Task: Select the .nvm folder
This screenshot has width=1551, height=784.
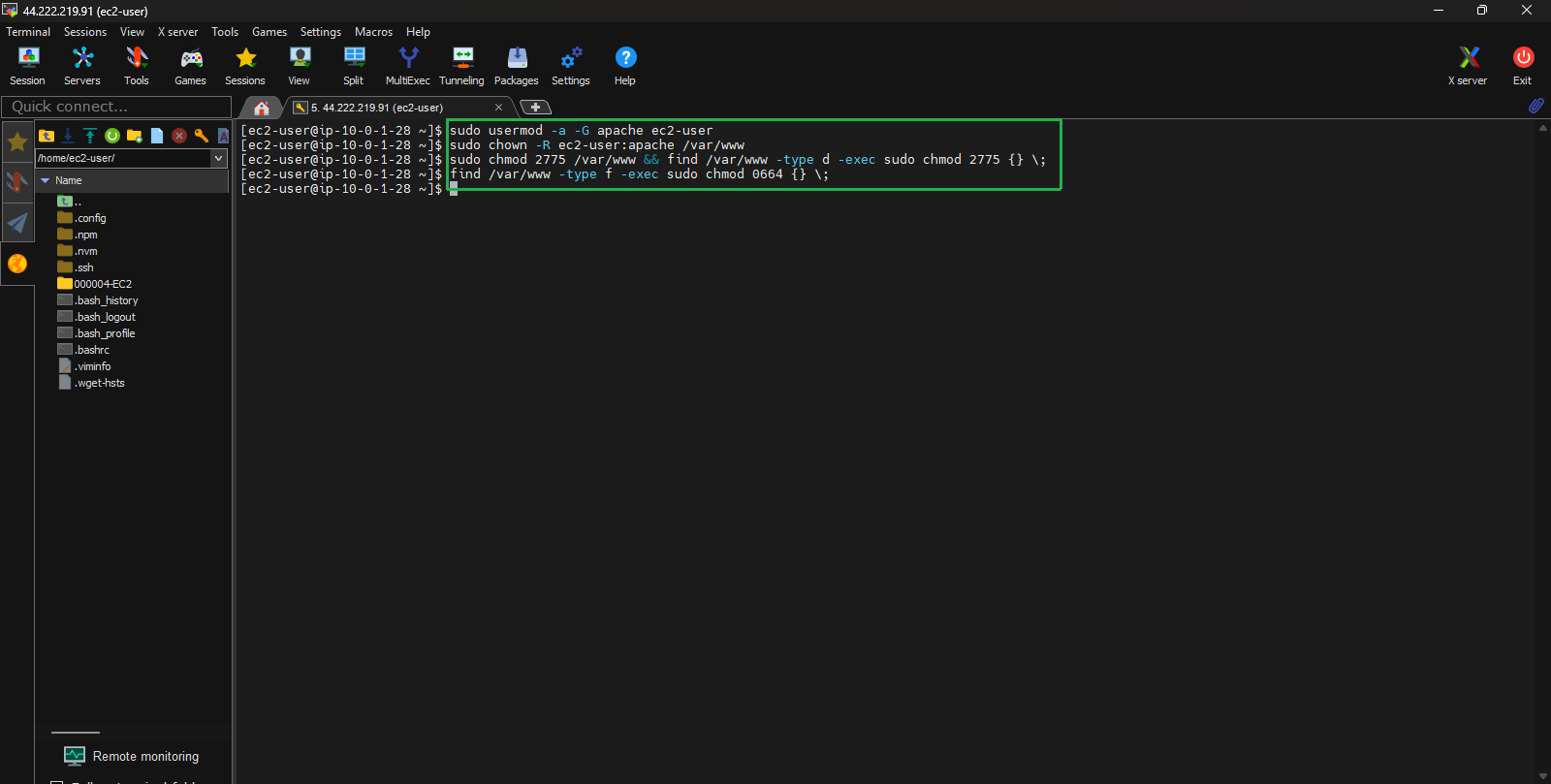Action: pyautogui.click(x=78, y=251)
